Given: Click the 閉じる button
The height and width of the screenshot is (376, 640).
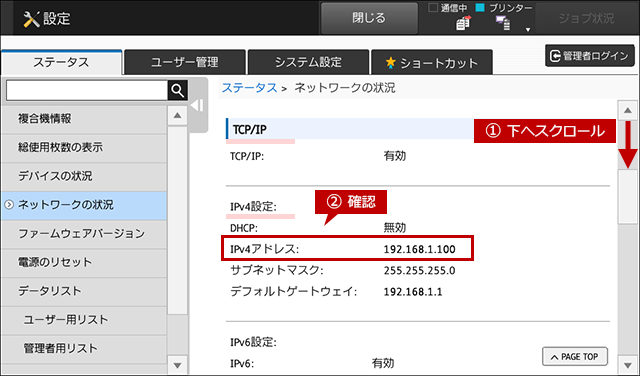Looking at the screenshot, I should (x=369, y=18).
